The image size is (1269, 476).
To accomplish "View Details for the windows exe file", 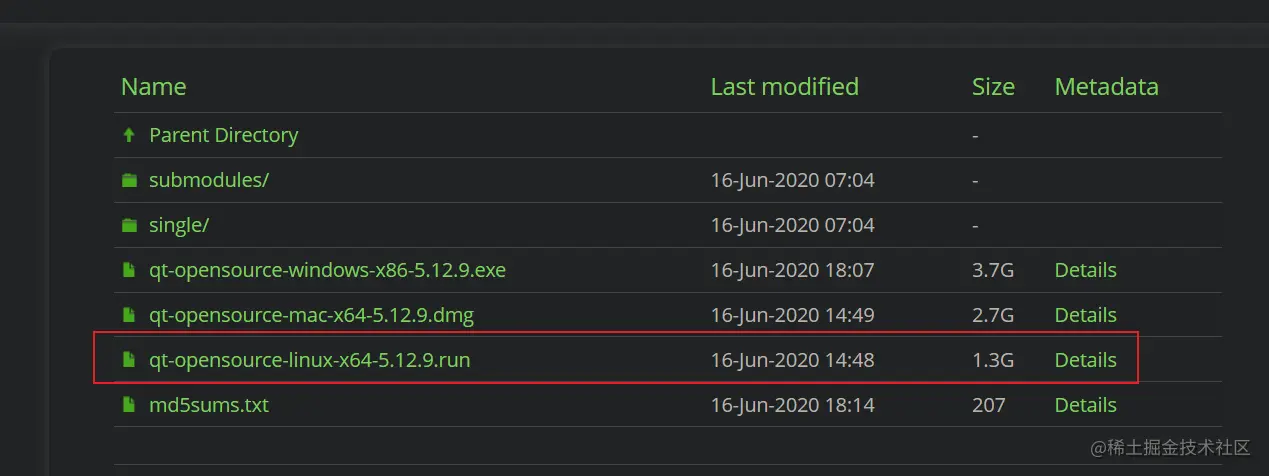I will pyautogui.click(x=1085, y=270).
